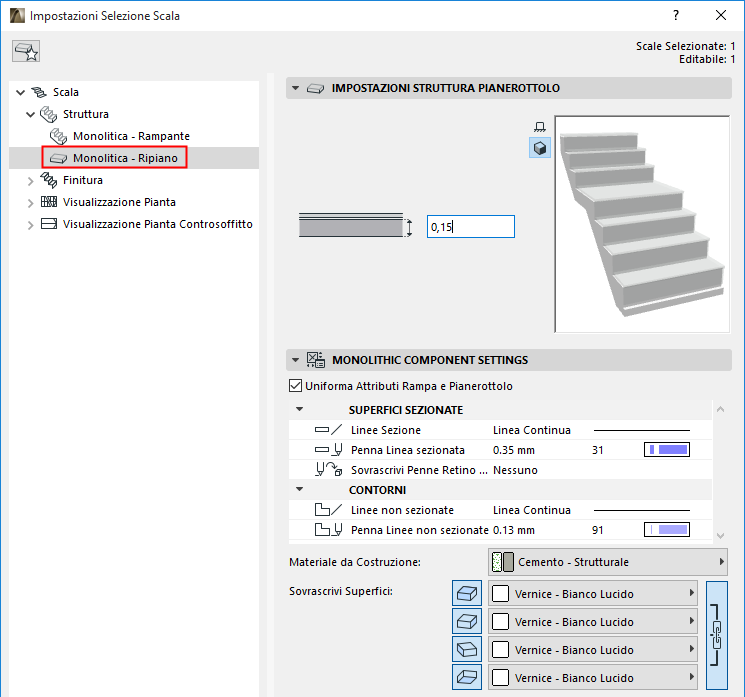The height and width of the screenshot is (697, 745).
Task: Click the Penna Linee non sezionate icon
Action: pyautogui.click(x=328, y=530)
